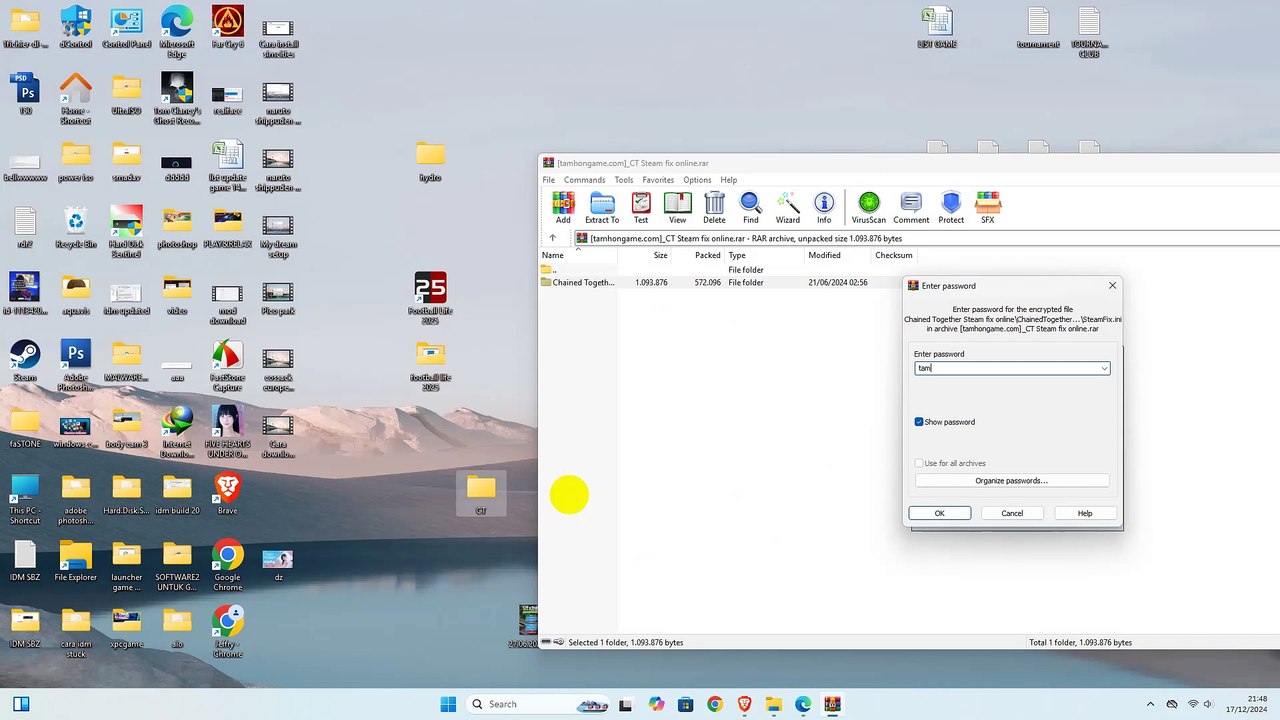
Task: Click the VirusScan toolbar icon
Action: click(x=869, y=208)
